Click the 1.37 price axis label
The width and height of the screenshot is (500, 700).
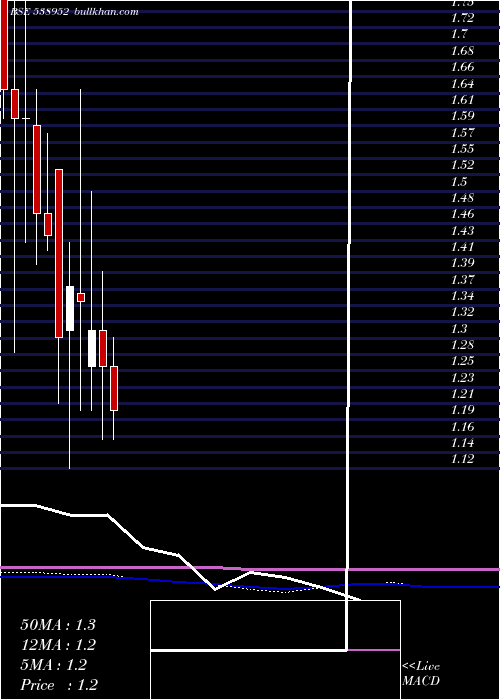click(x=462, y=280)
